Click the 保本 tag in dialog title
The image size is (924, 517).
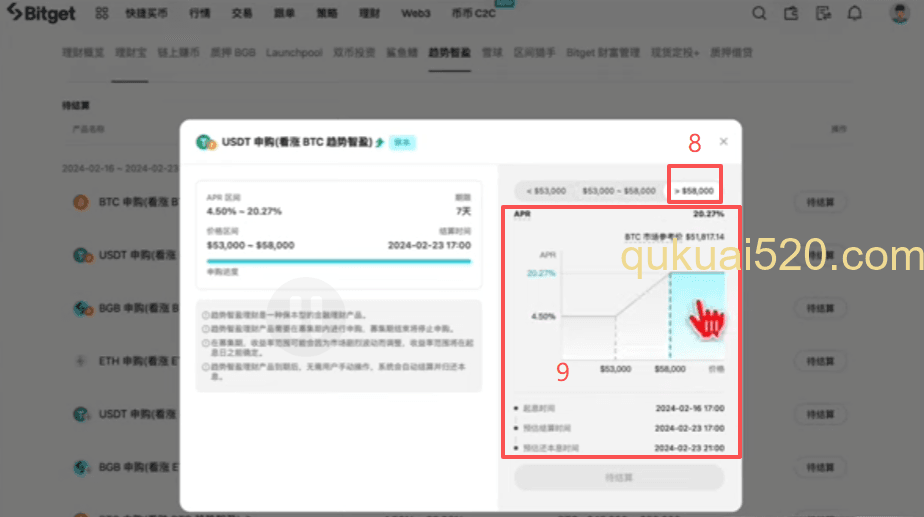[402, 142]
